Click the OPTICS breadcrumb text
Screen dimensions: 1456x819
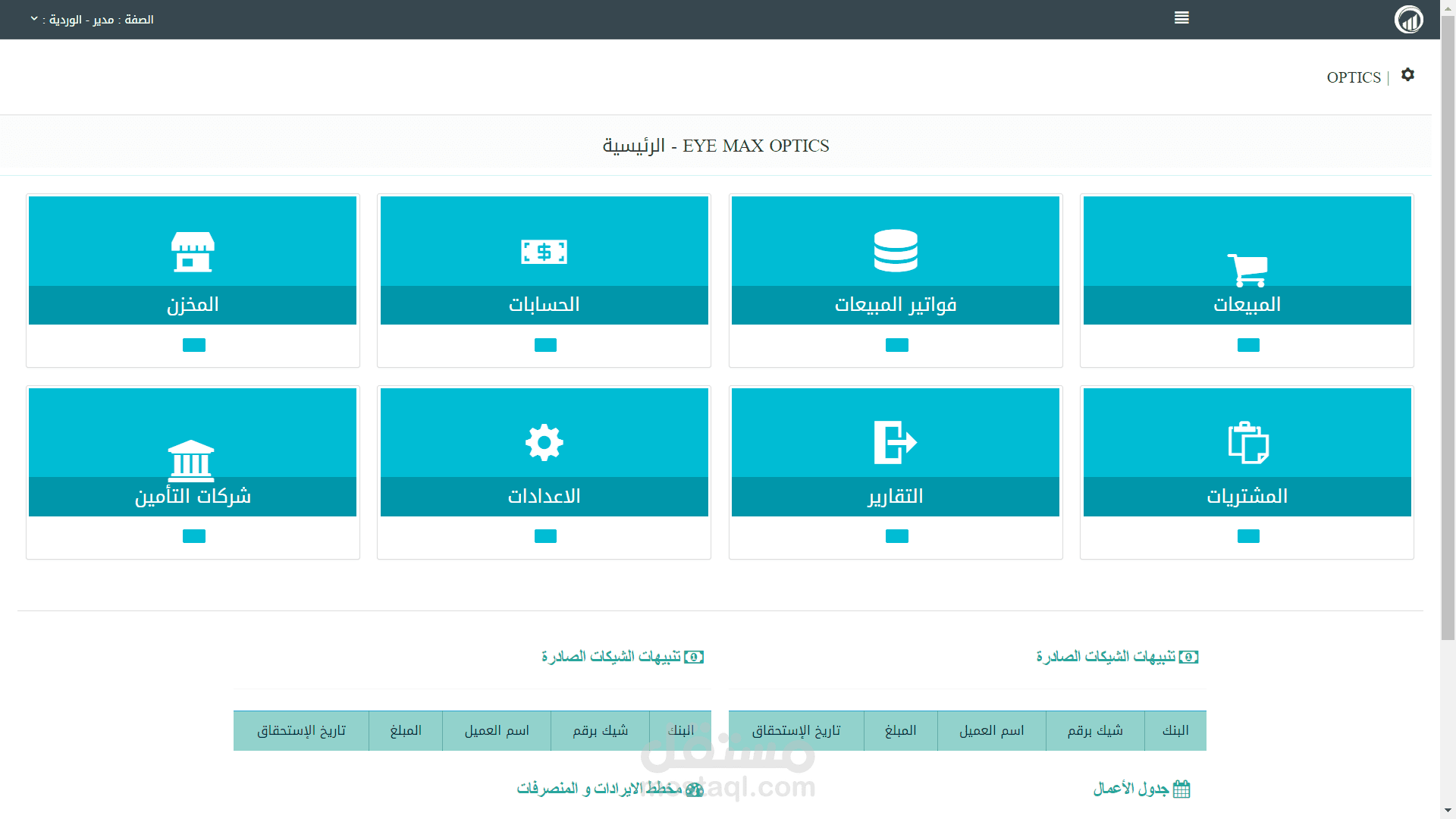(x=1353, y=77)
